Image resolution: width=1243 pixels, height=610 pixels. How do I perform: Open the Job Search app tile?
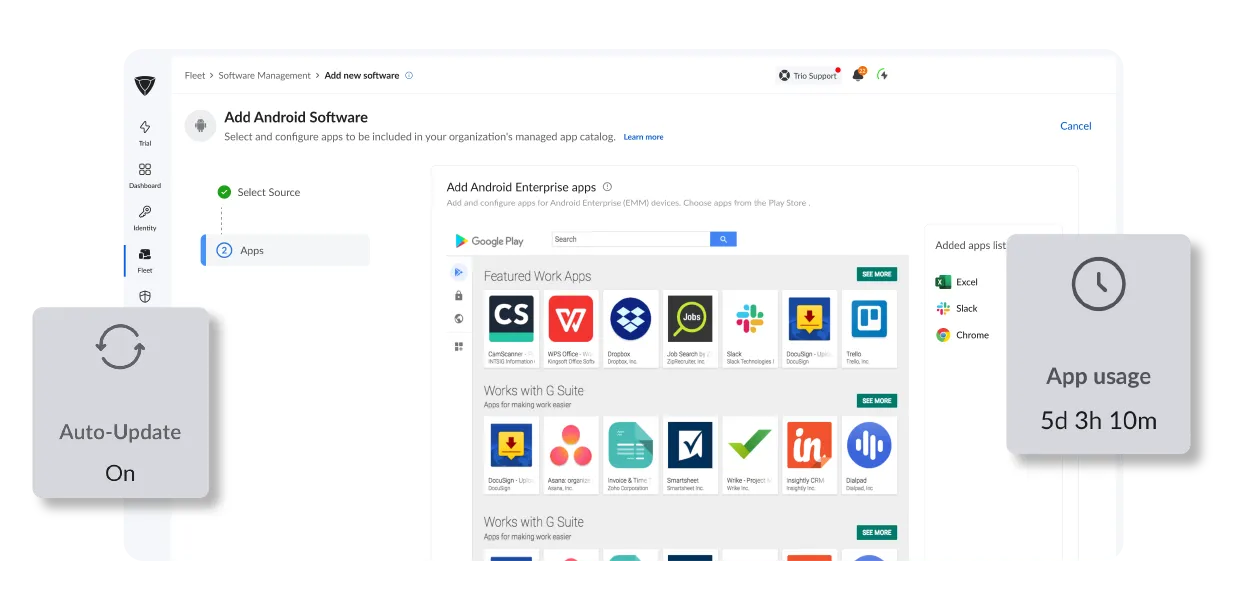tap(690, 329)
